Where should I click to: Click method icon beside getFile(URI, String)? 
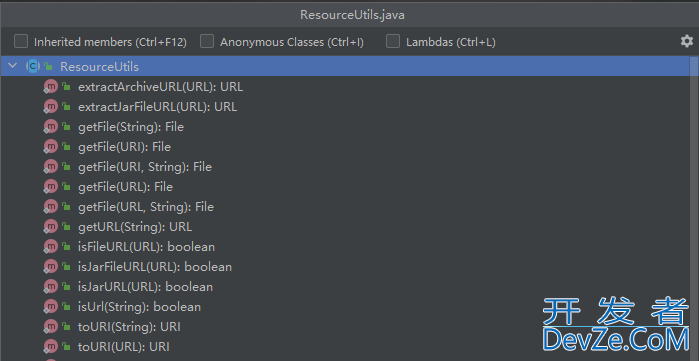coord(50,167)
